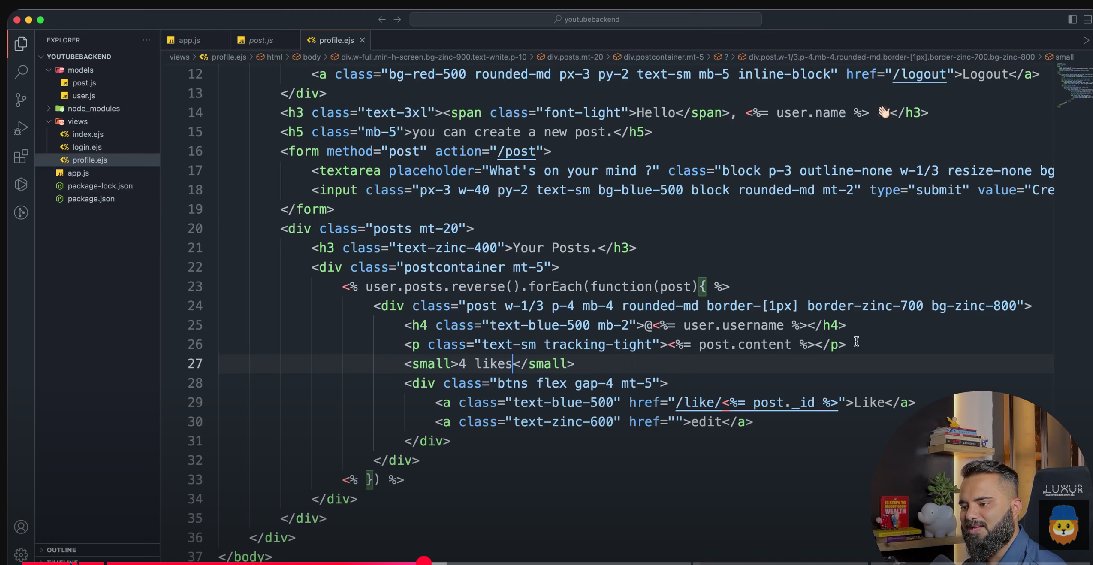Image resolution: width=1093 pixels, height=565 pixels.
Task: Open the Extensions view
Action: click(x=21, y=156)
